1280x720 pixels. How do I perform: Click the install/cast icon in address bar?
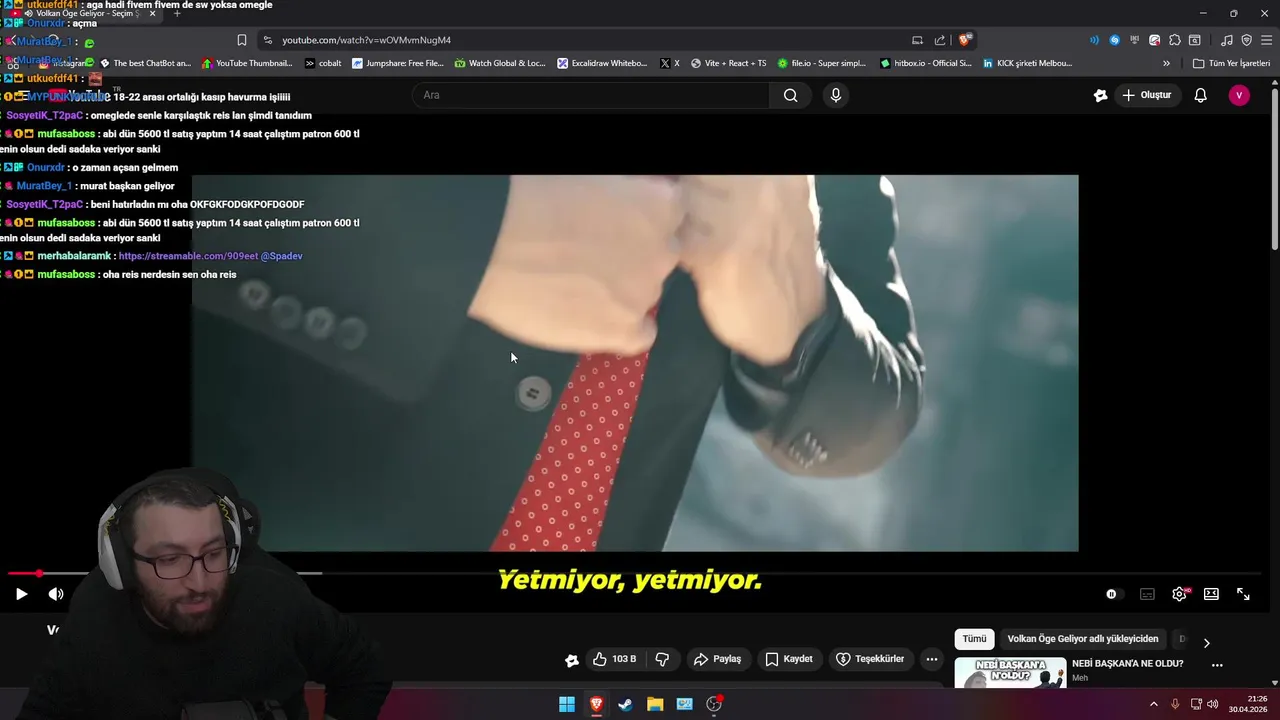917,40
